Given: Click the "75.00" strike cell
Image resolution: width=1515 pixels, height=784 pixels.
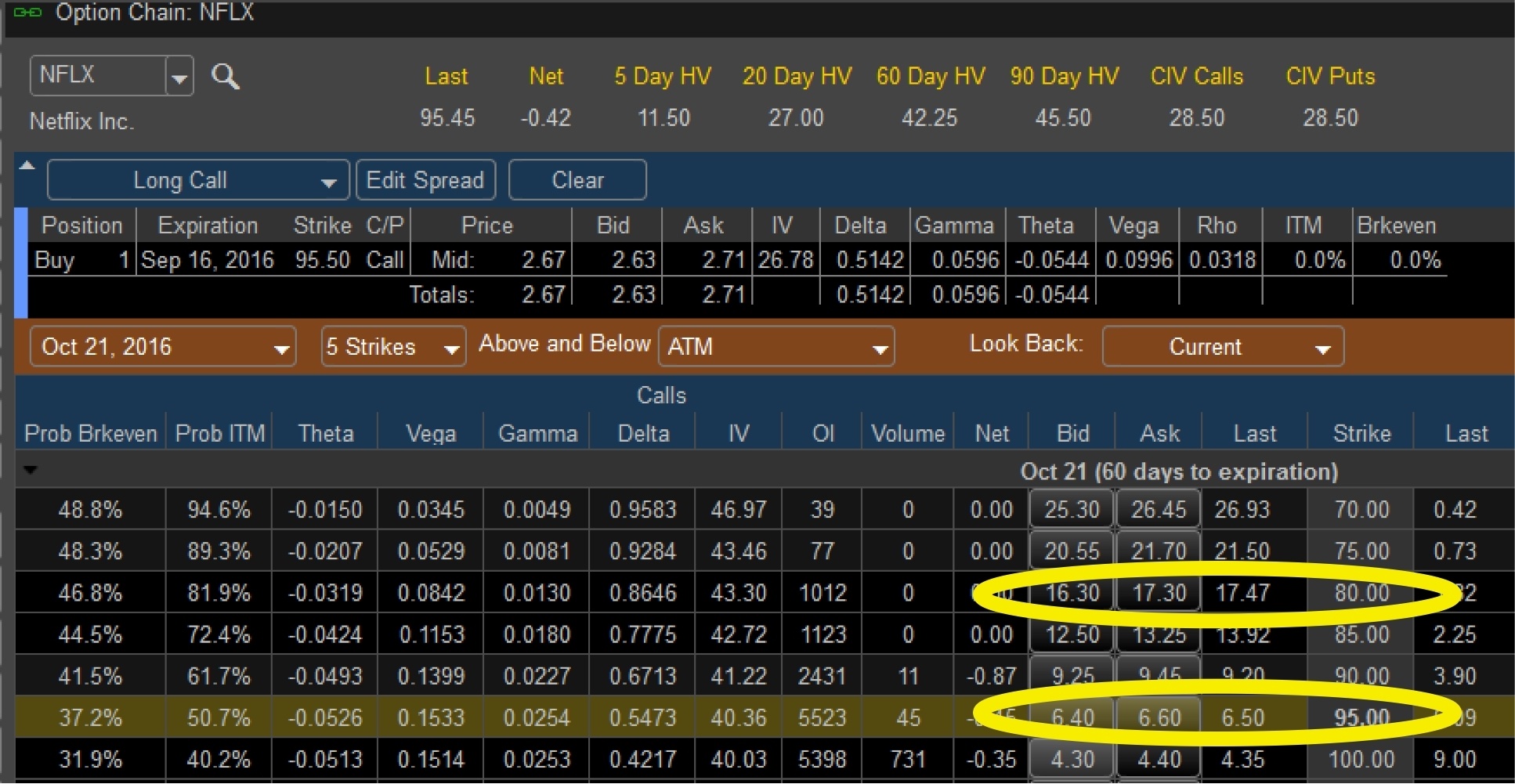Looking at the screenshot, I should 1361,551.
